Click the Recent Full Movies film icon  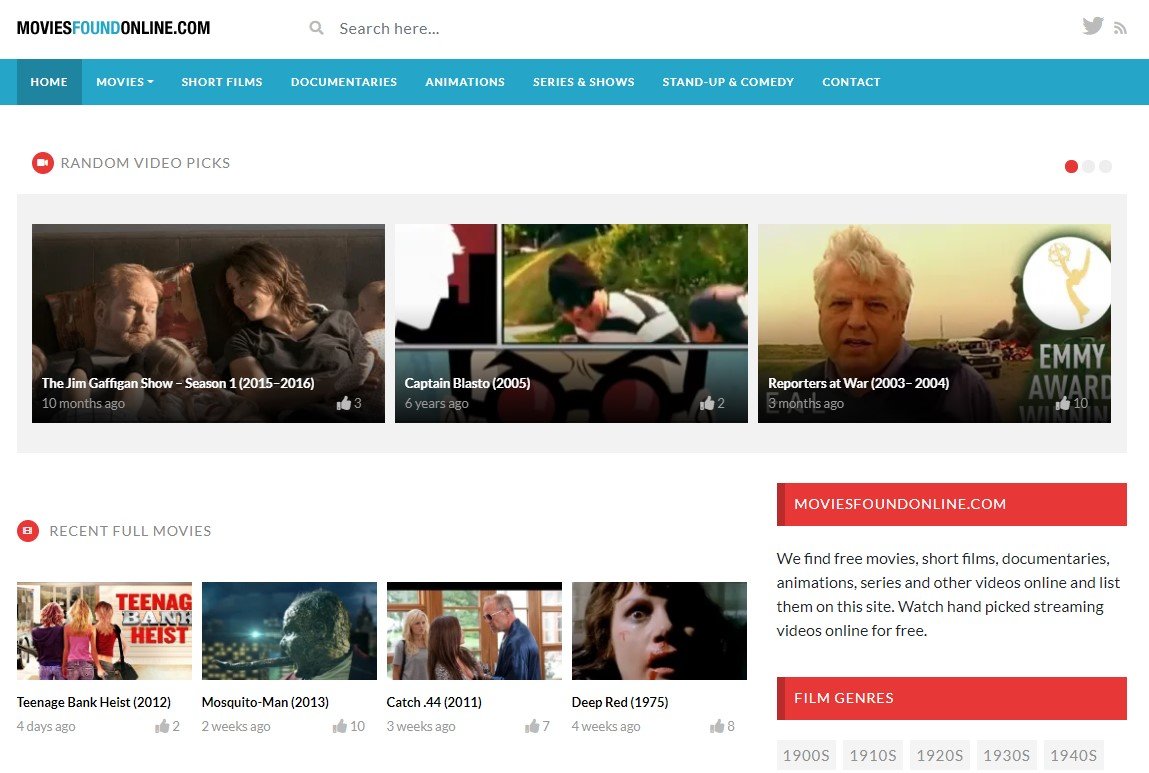28,530
